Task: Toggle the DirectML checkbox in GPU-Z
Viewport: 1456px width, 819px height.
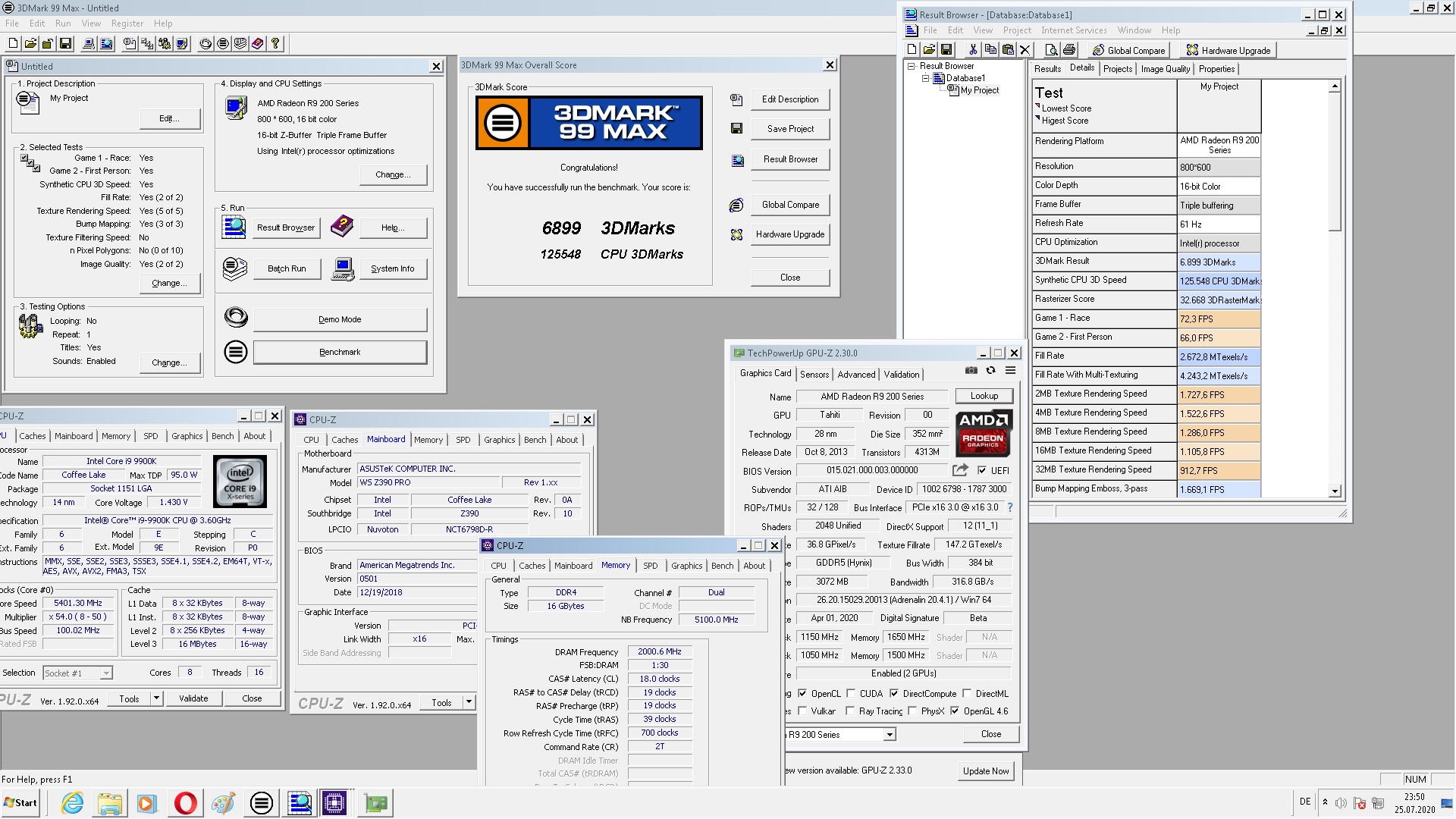Action: [967, 693]
